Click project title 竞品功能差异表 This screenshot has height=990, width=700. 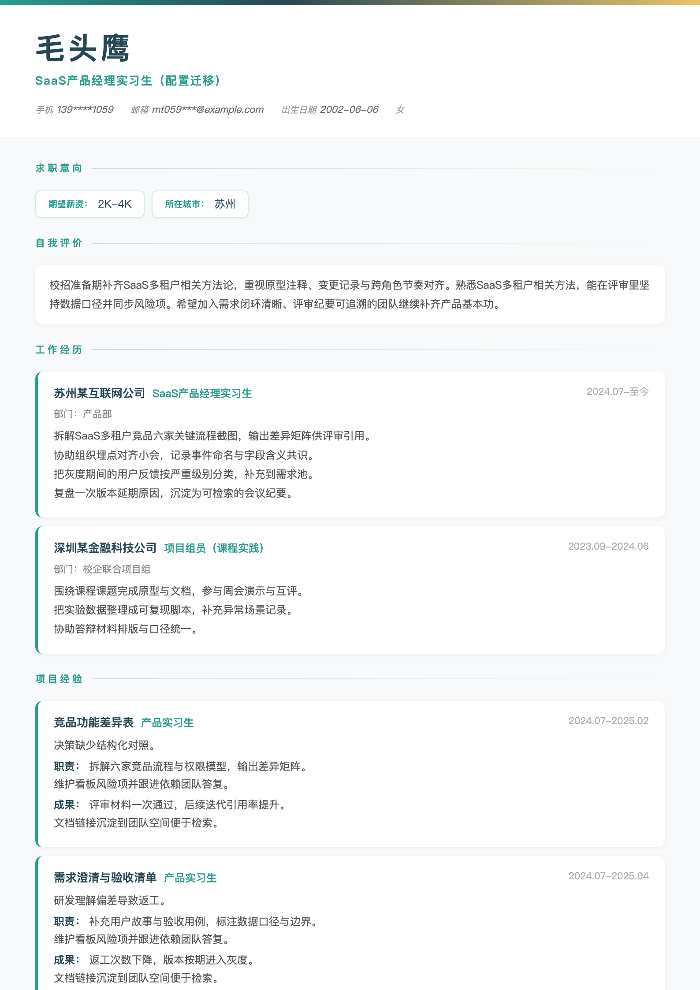tap(93, 722)
